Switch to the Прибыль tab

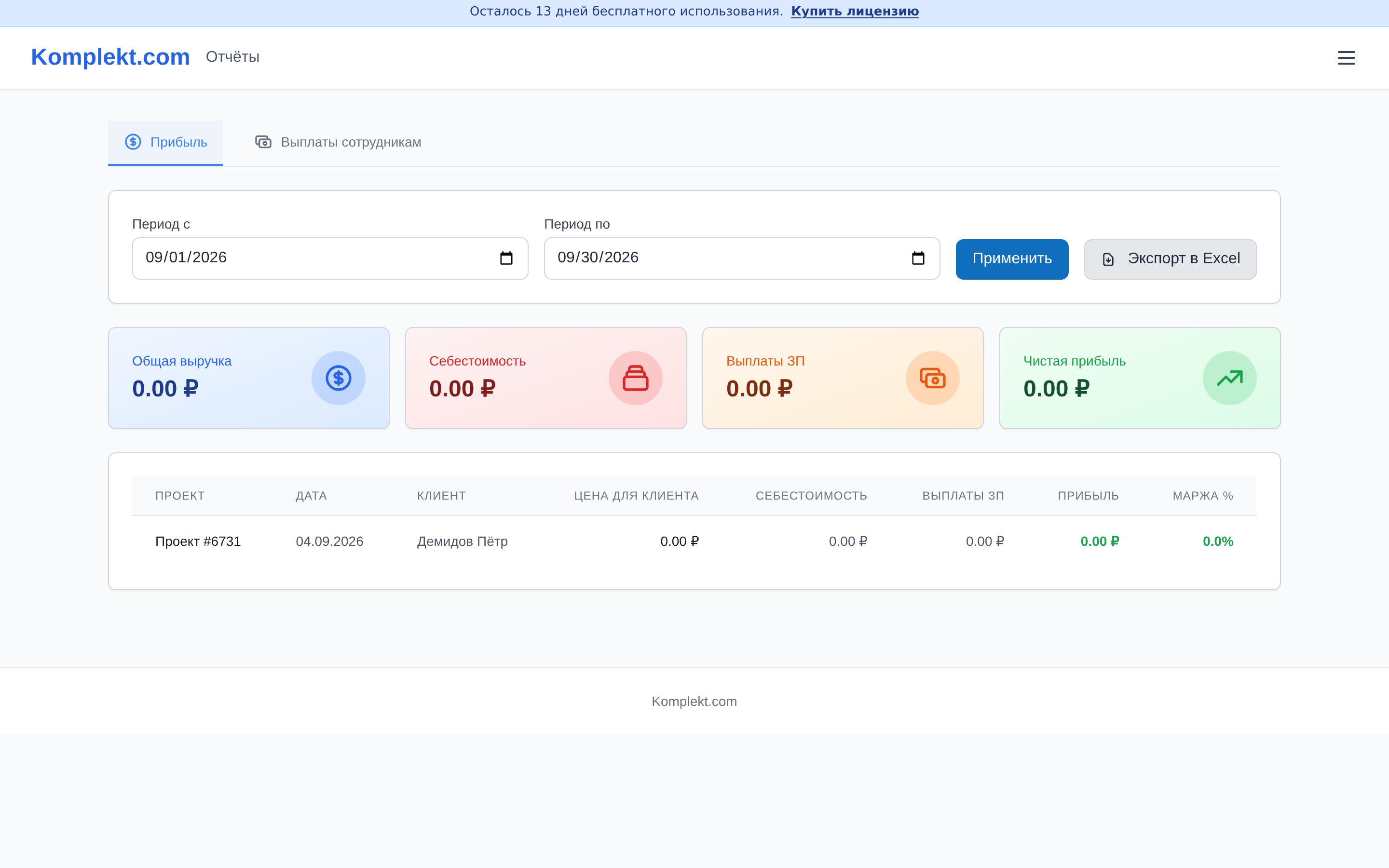point(165,142)
